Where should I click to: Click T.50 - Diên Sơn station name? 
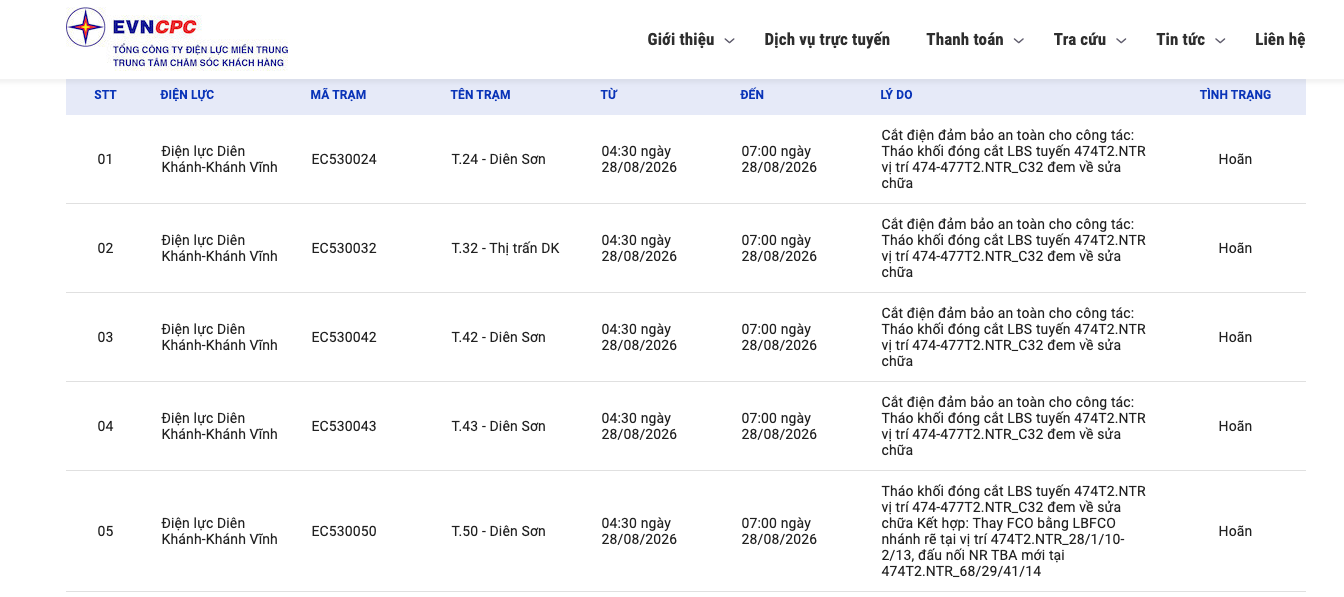[498, 531]
